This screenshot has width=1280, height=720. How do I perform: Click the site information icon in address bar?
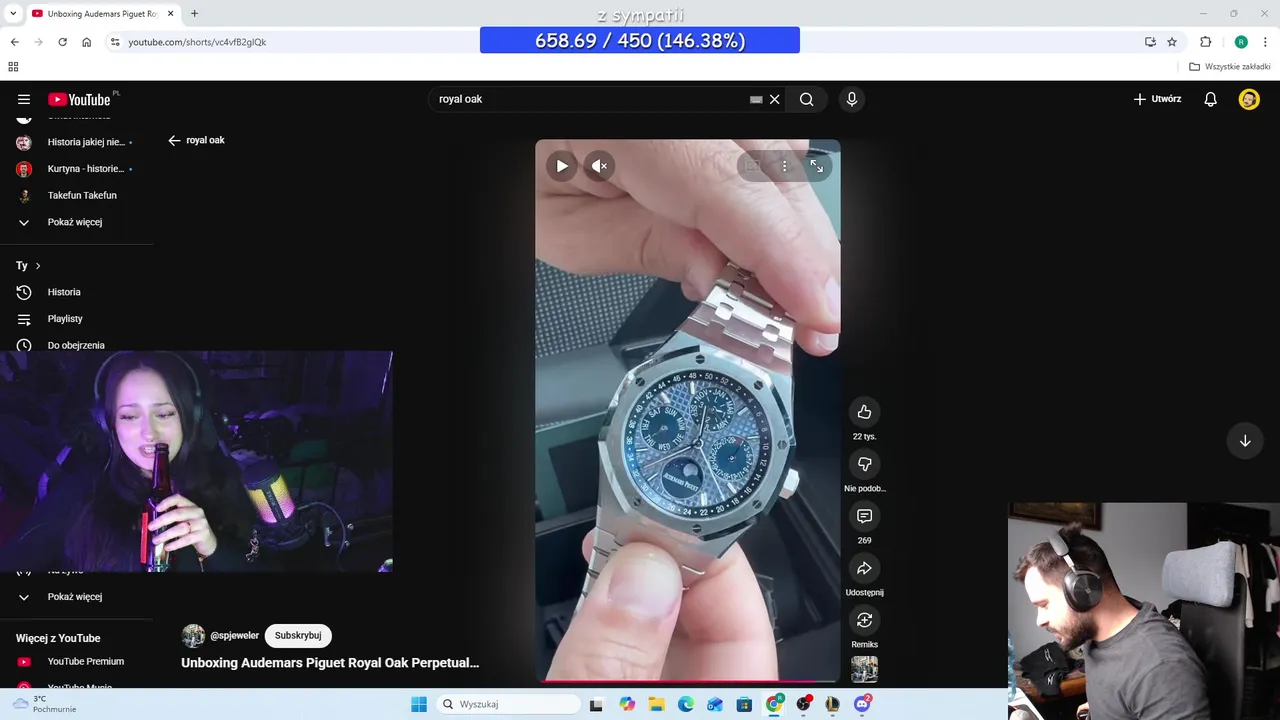115,42
